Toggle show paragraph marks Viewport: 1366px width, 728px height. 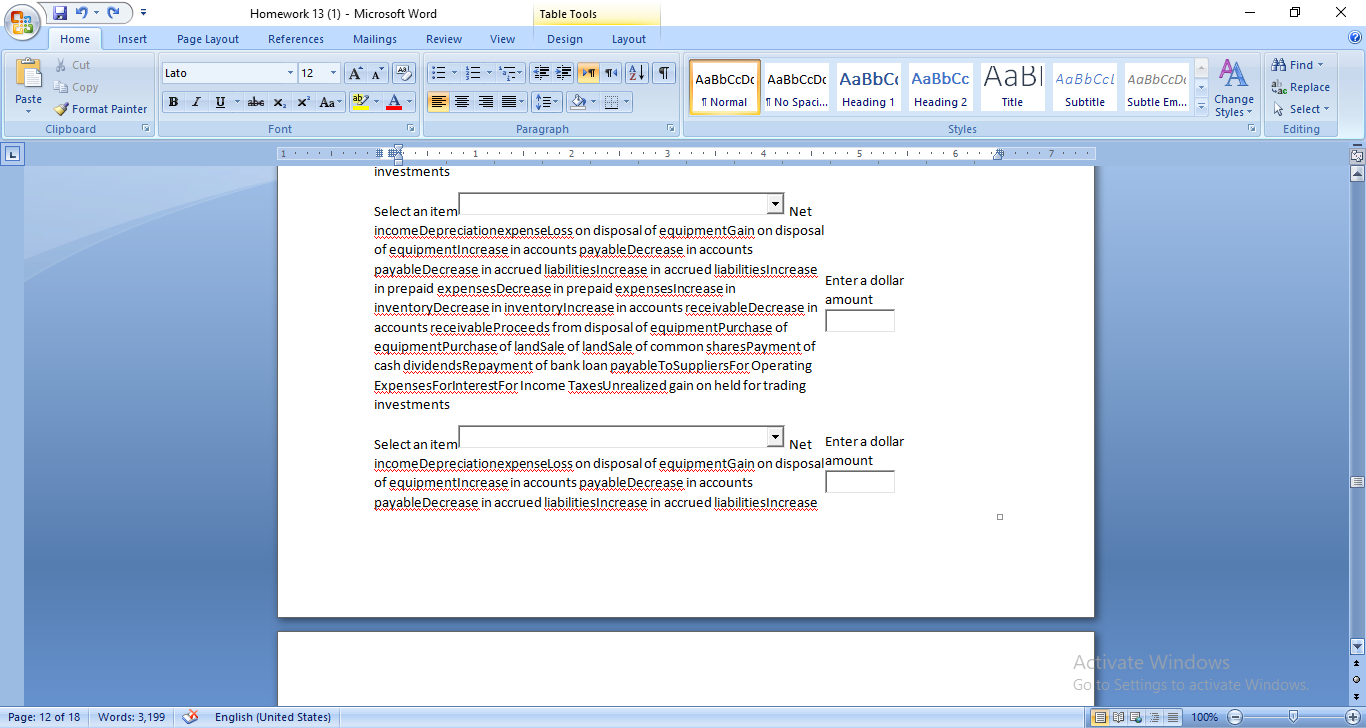pos(664,73)
